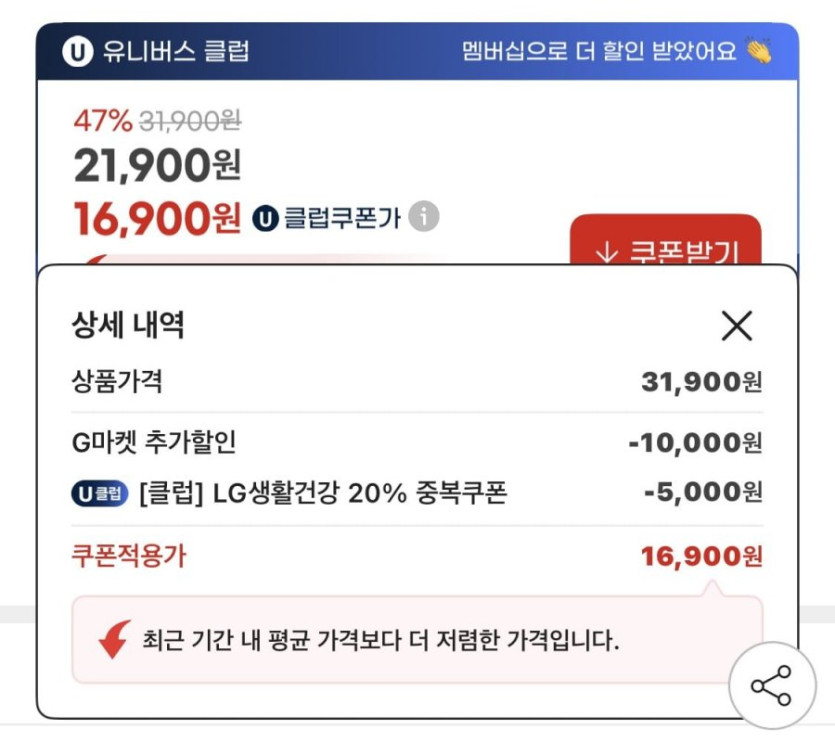Click the 쿠폰적용가 total row
The height and width of the screenshot is (742, 835).
(128, 556)
